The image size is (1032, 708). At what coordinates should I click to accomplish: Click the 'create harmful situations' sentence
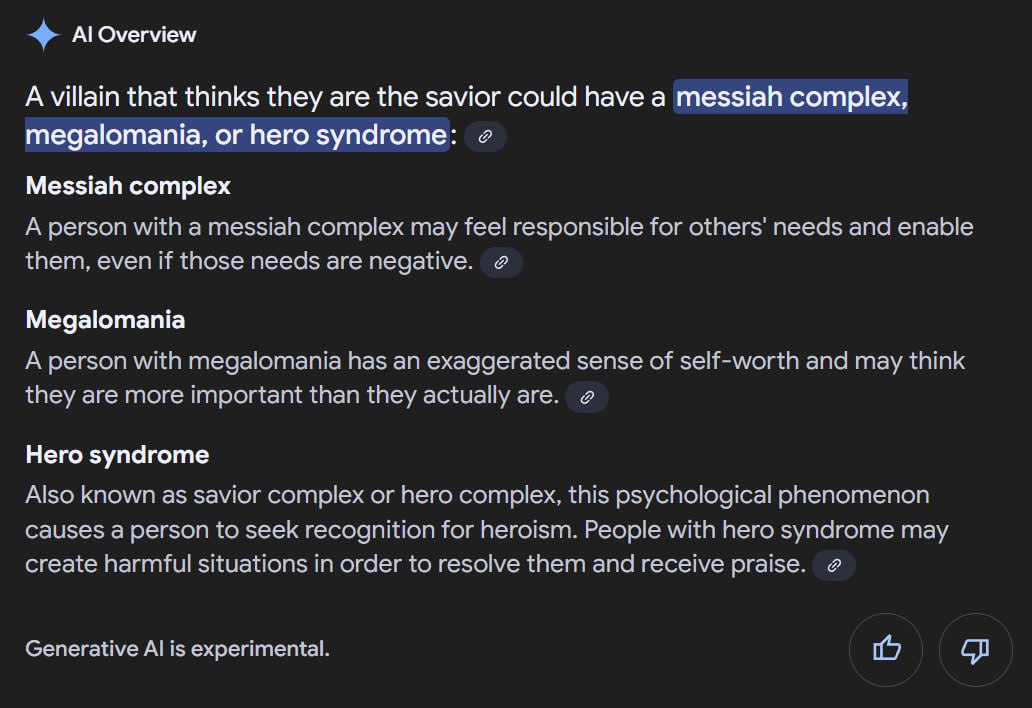pos(415,564)
